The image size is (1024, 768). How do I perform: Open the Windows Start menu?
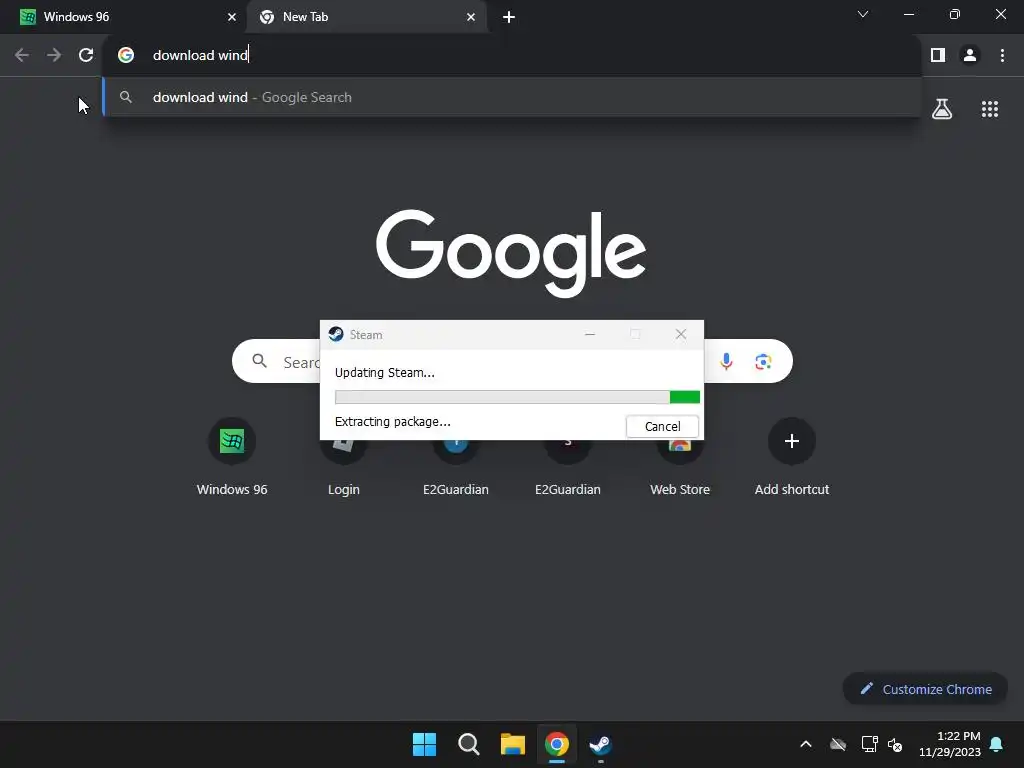[x=424, y=744]
